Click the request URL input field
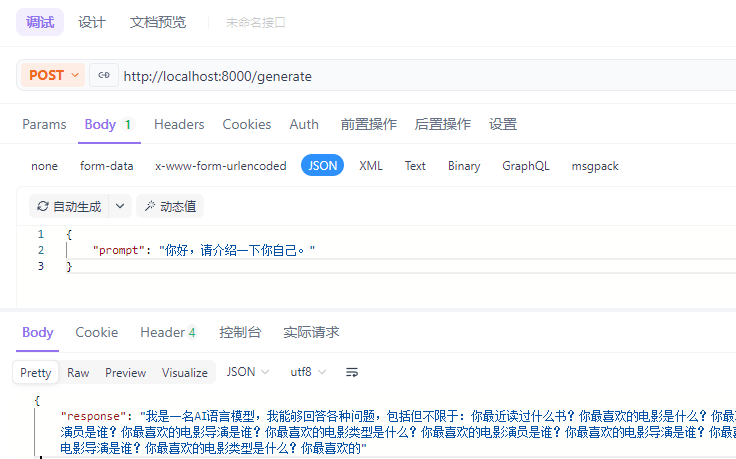Screen dimensions: 736x459 coord(400,76)
